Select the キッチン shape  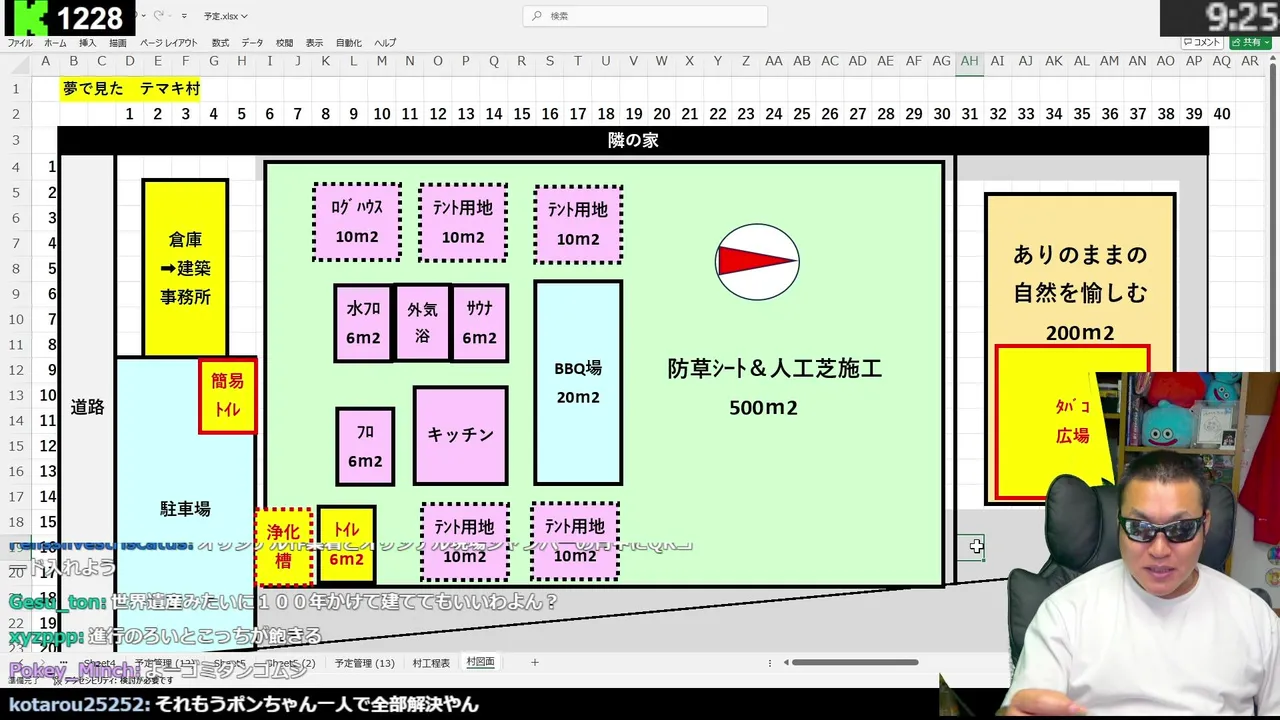[460, 435]
